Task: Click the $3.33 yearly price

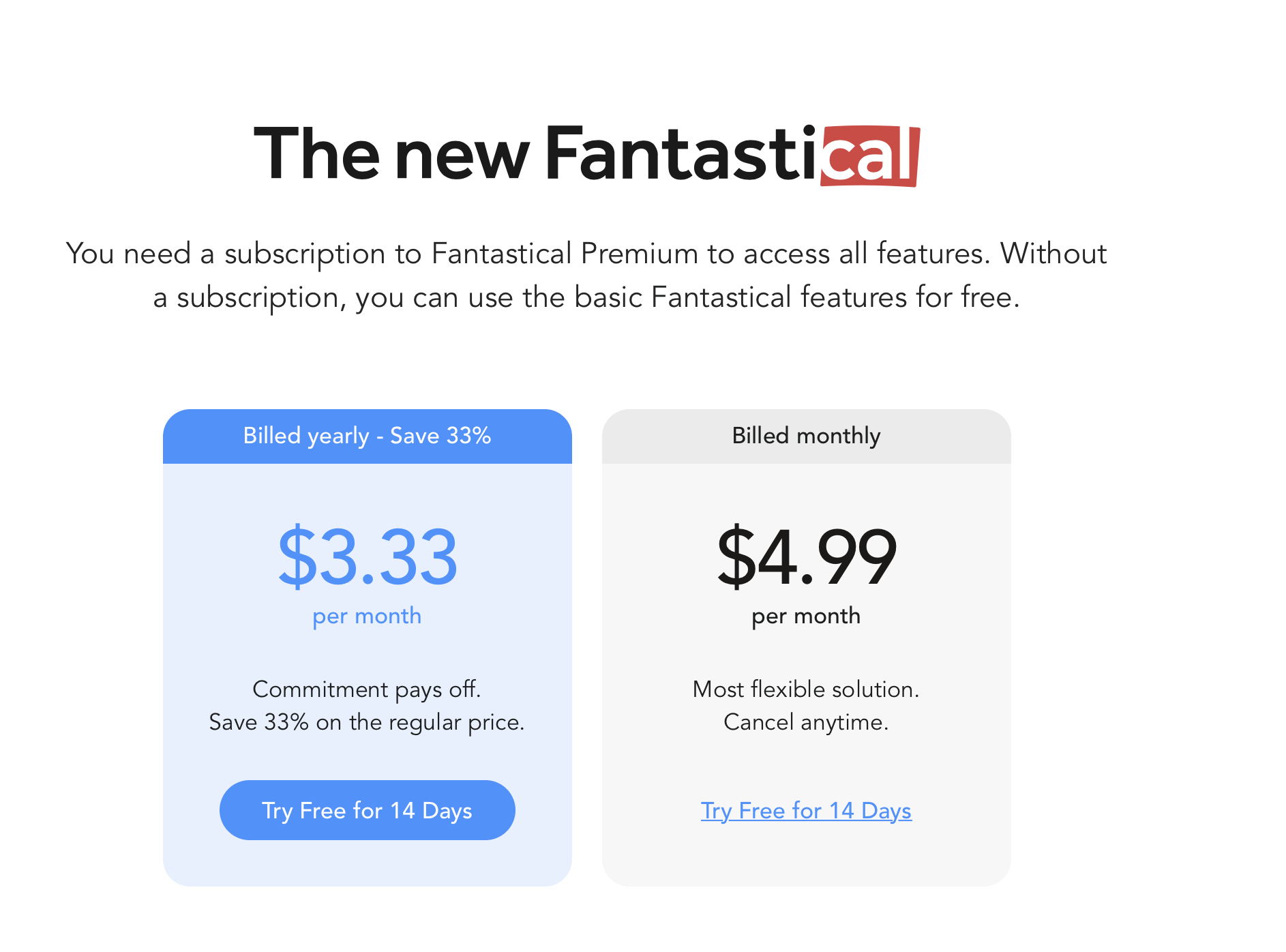Action: pyautogui.click(x=367, y=557)
